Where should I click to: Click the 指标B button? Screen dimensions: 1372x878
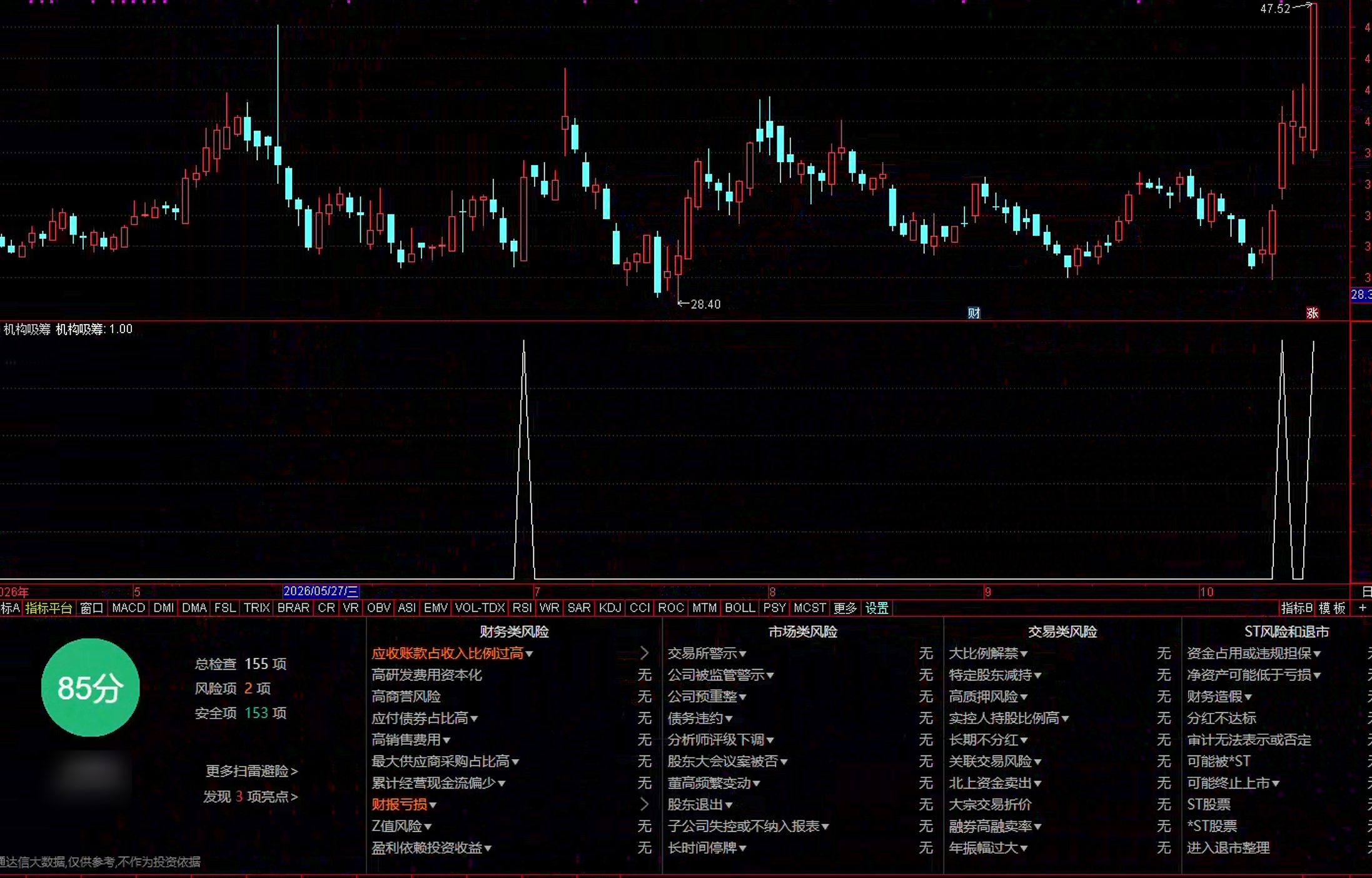pos(1296,608)
